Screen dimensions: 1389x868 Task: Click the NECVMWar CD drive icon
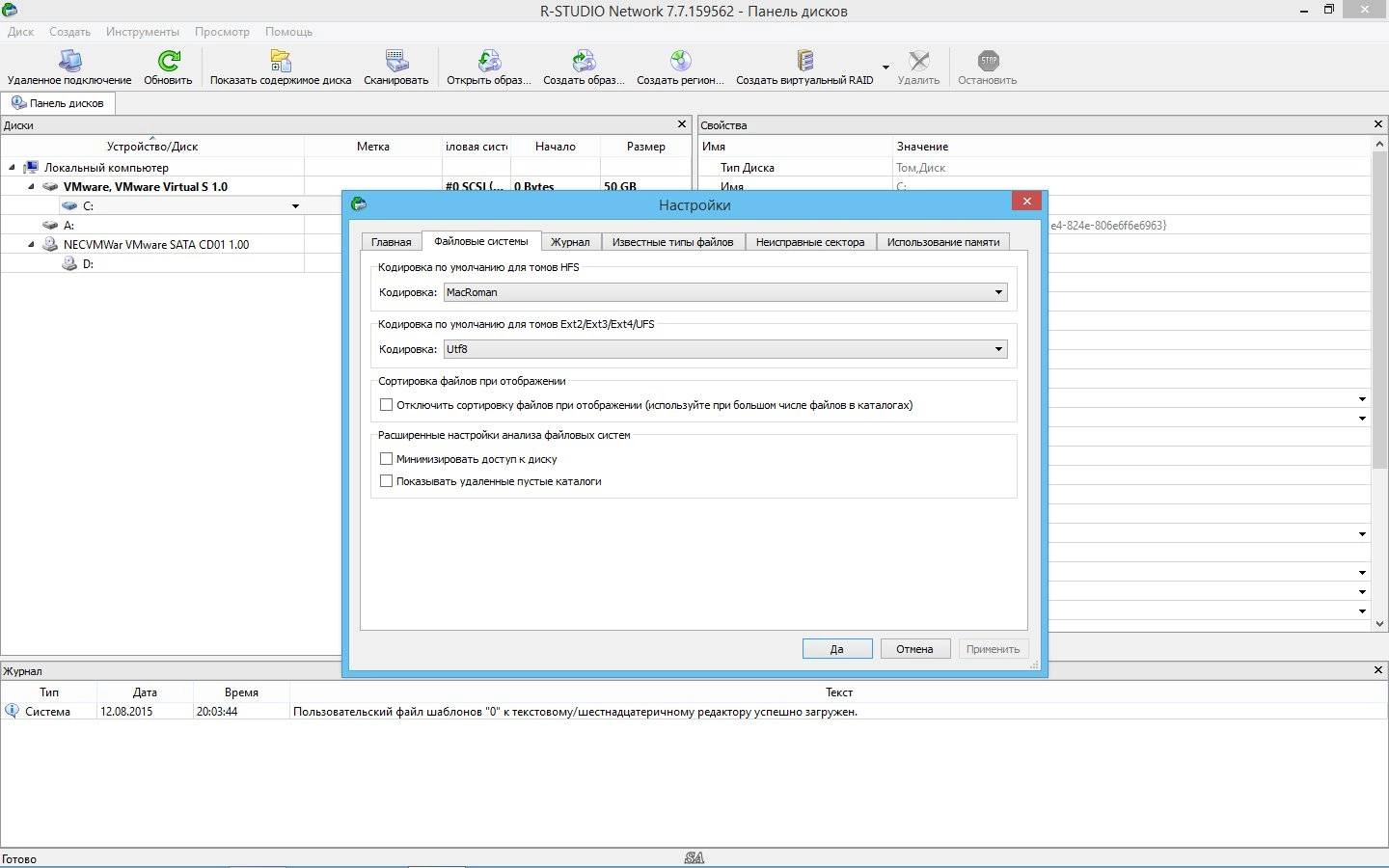tap(50, 244)
